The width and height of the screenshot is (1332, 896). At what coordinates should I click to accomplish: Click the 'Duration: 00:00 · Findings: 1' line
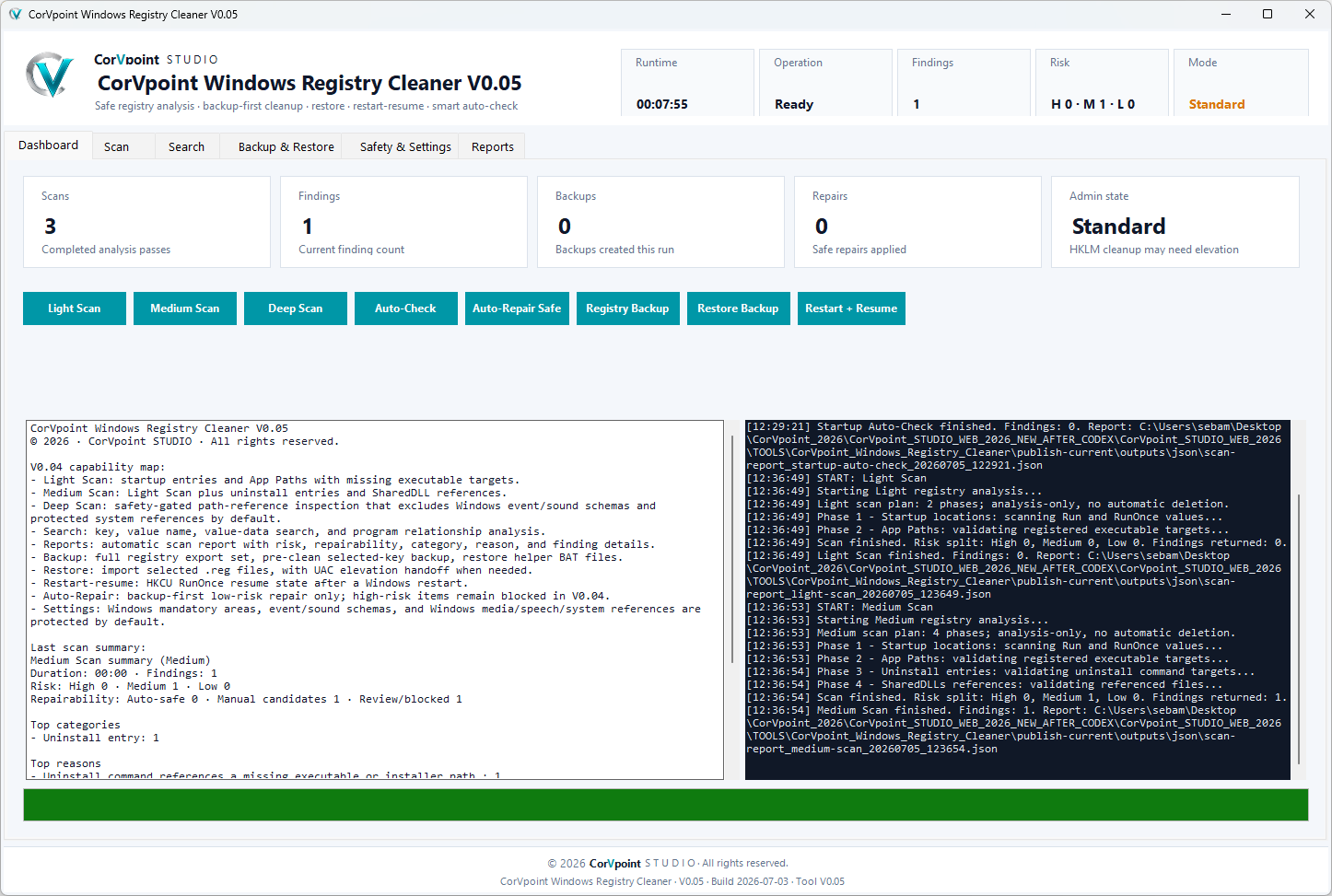tap(124, 673)
